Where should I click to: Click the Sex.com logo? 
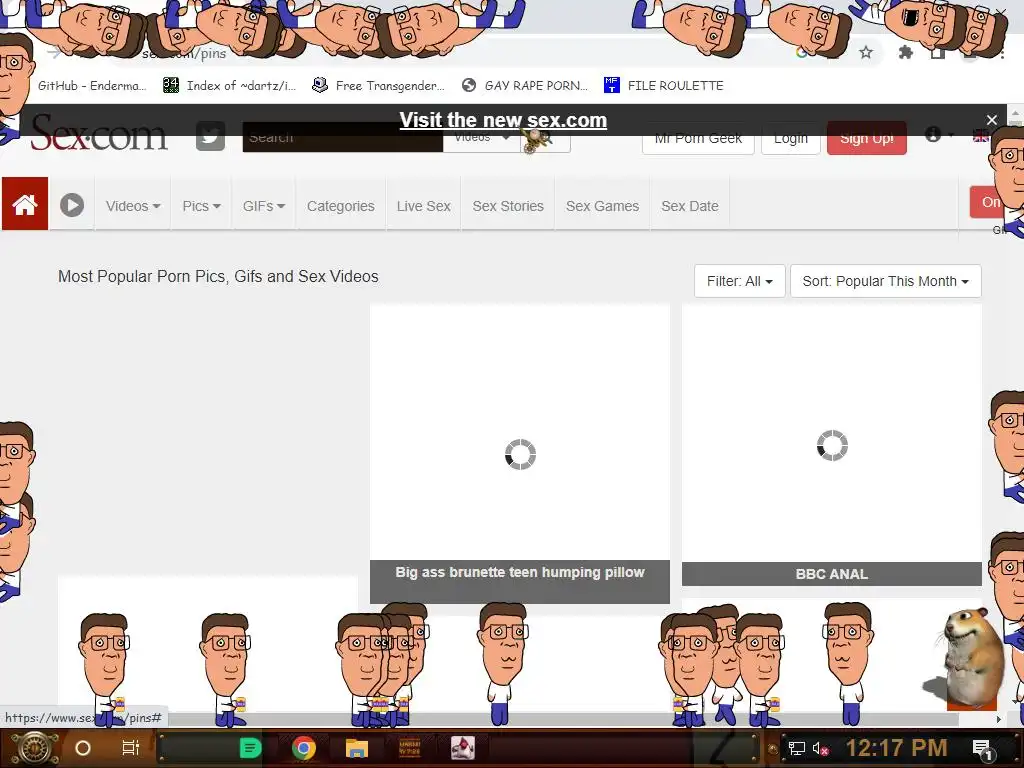(x=99, y=133)
